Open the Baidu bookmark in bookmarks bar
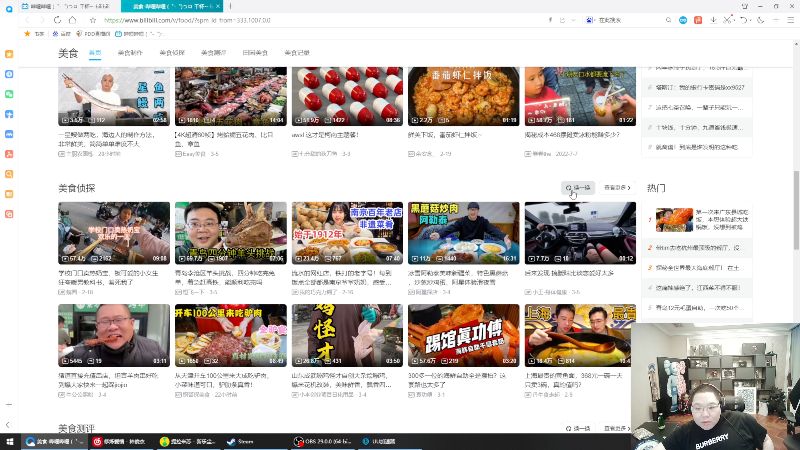 [61, 34]
